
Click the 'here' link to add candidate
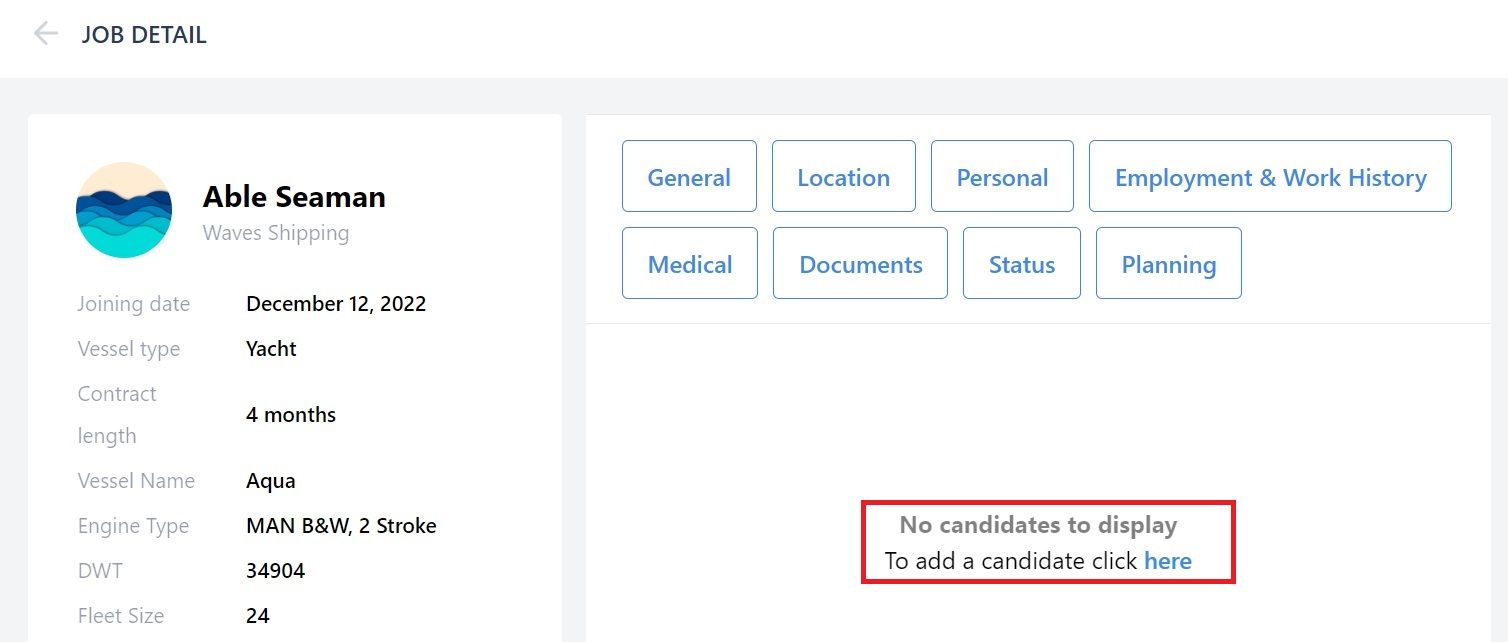click(1168, 561)
